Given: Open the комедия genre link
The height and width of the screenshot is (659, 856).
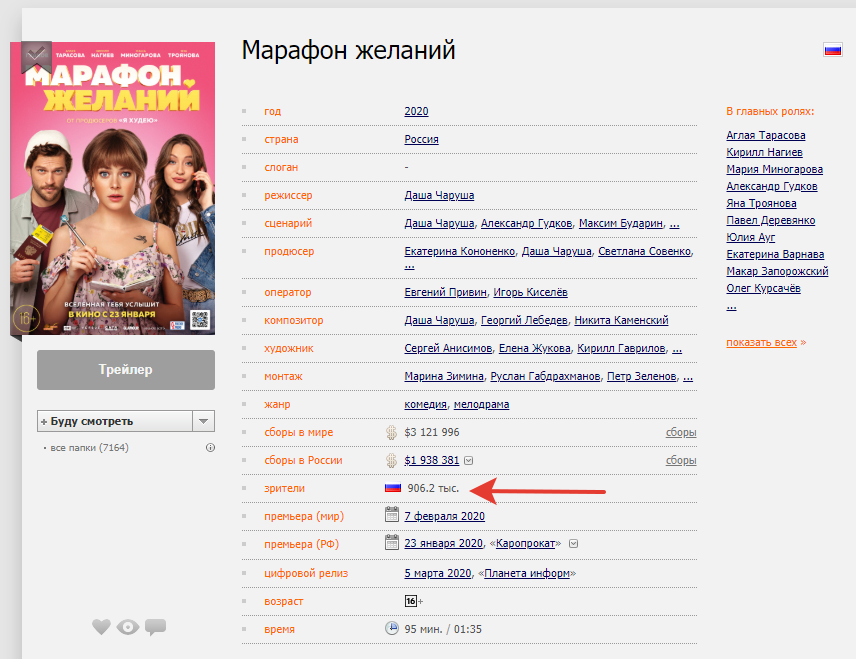Looking at the screenshot, I should [x=425, y=405].
